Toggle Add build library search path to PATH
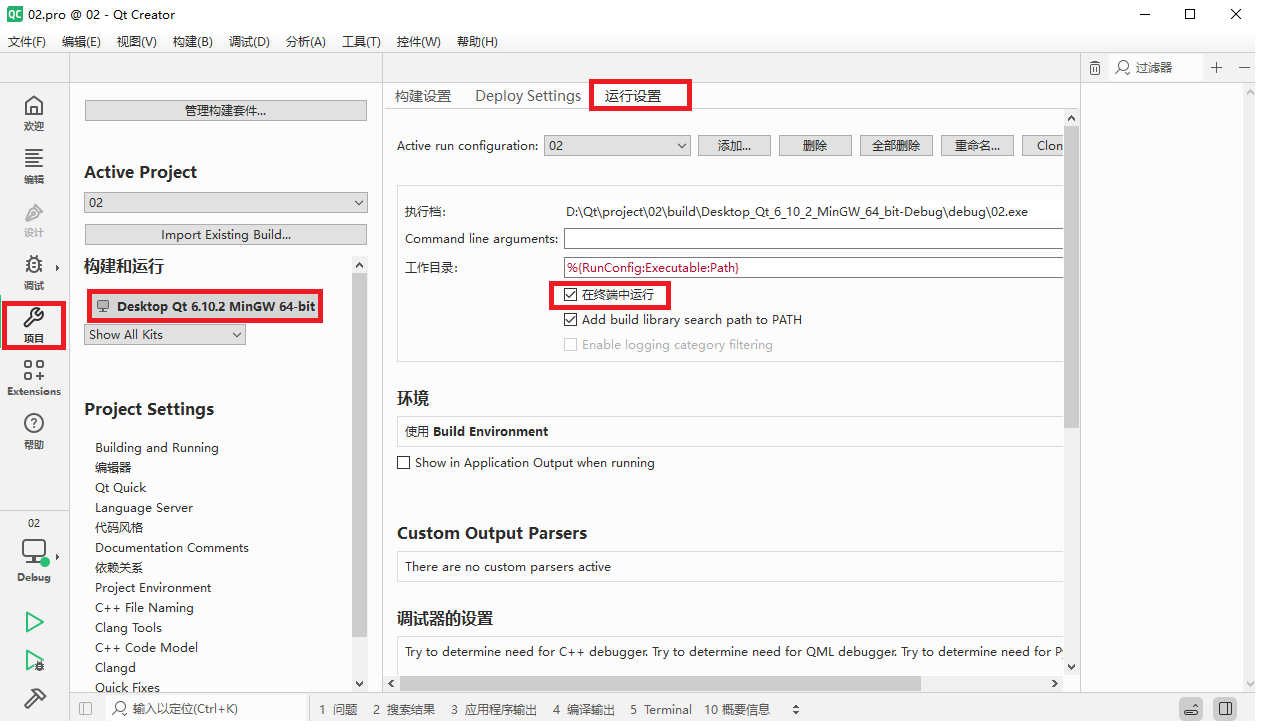This screenshot has height=728, width=1282. (x=570, y=320)
